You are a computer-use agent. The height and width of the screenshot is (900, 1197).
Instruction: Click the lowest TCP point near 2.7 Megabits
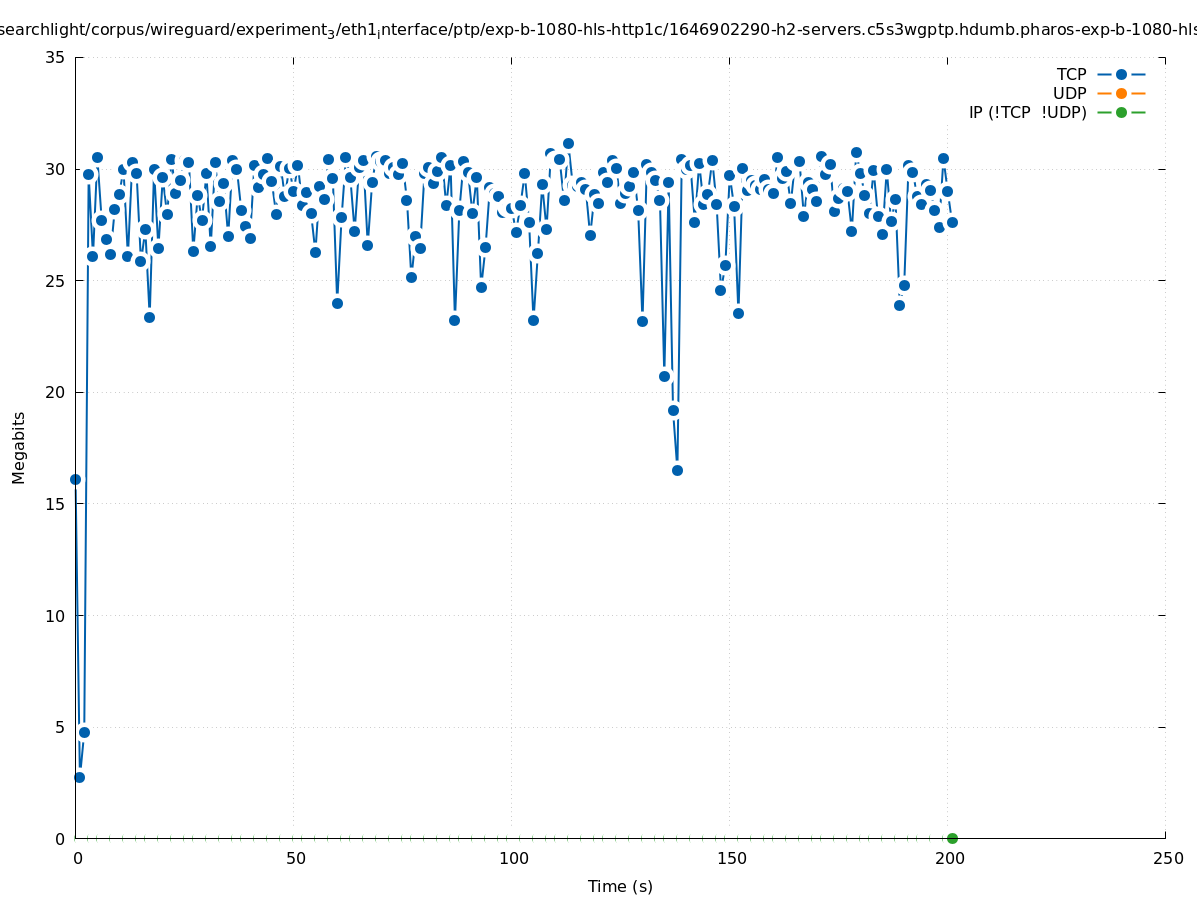(79, 777)
